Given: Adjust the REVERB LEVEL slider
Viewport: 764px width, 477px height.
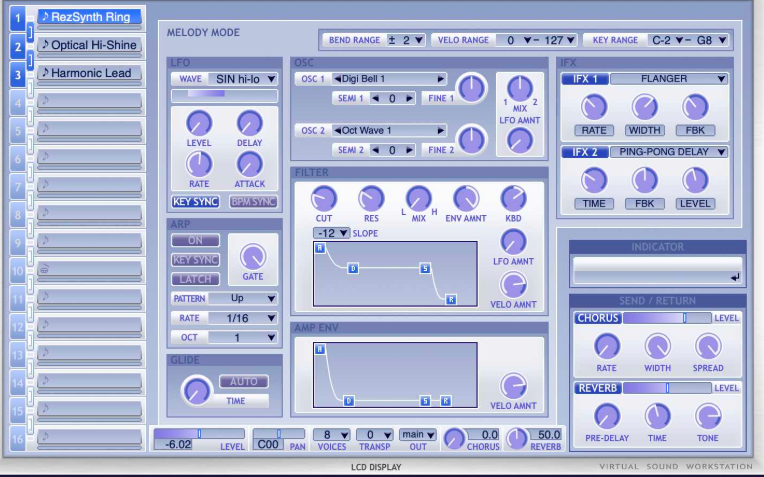Looking at the screenshot, I should click(x=667, y=388).
